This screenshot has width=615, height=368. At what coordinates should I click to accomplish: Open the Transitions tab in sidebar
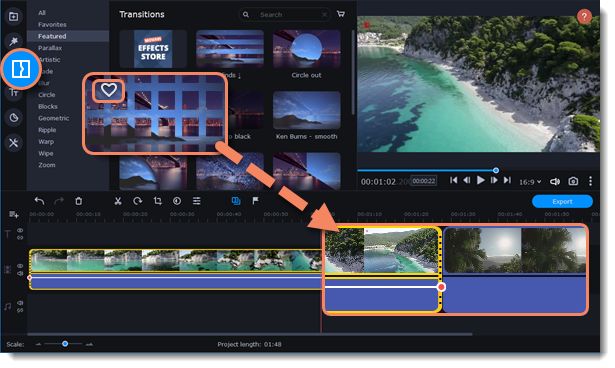(21, 69)
